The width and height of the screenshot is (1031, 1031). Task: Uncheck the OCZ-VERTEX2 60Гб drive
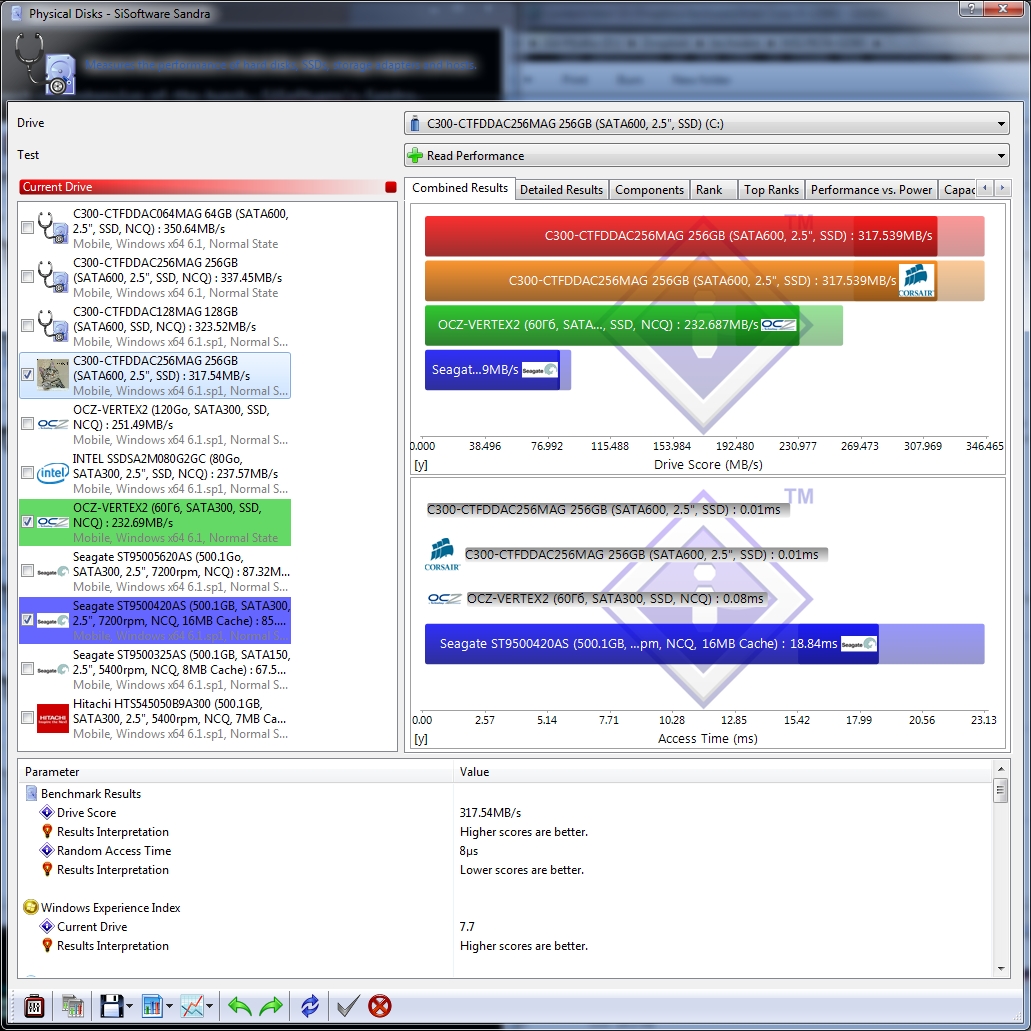coord(27,522)
